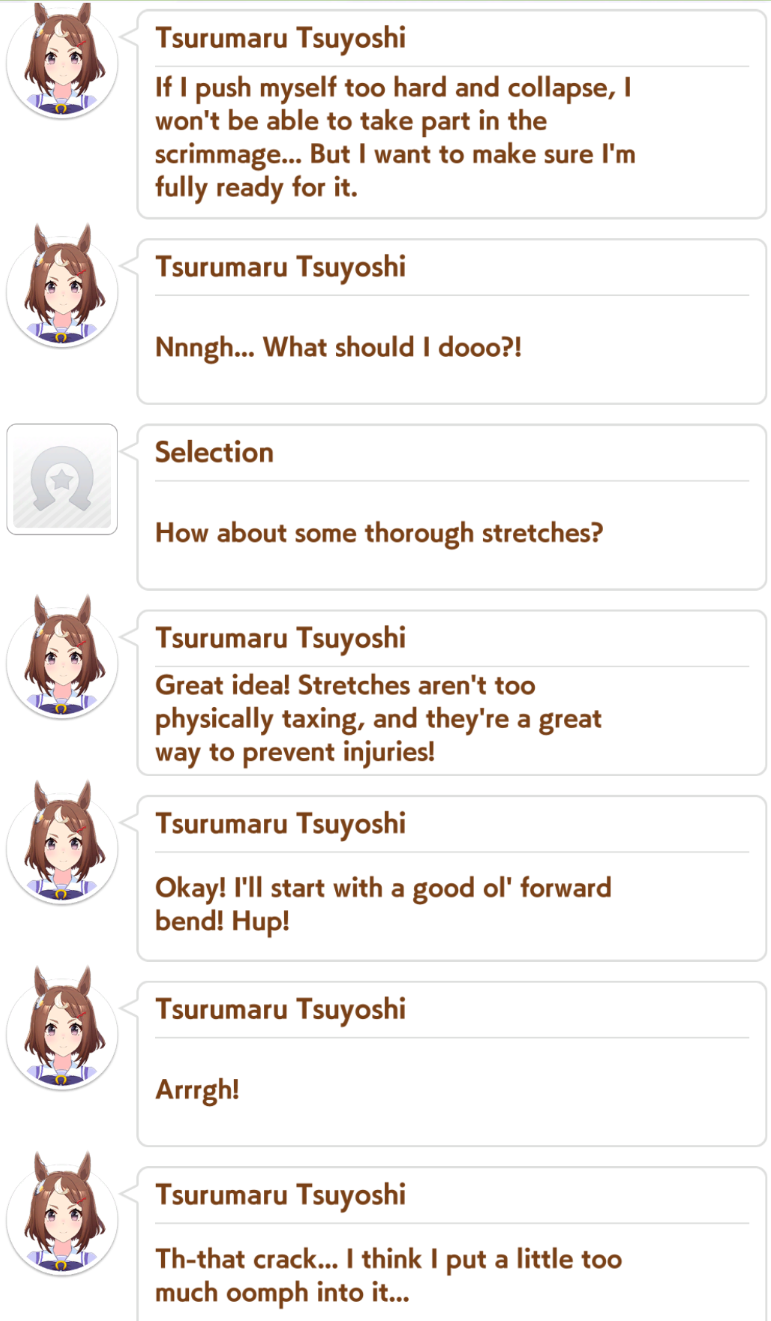Tap the Tsurumaru Tsuyoshi name above 'Arrrgh!'
The height and width of the screenshot is (1321, 771).
coord(280,1009)
